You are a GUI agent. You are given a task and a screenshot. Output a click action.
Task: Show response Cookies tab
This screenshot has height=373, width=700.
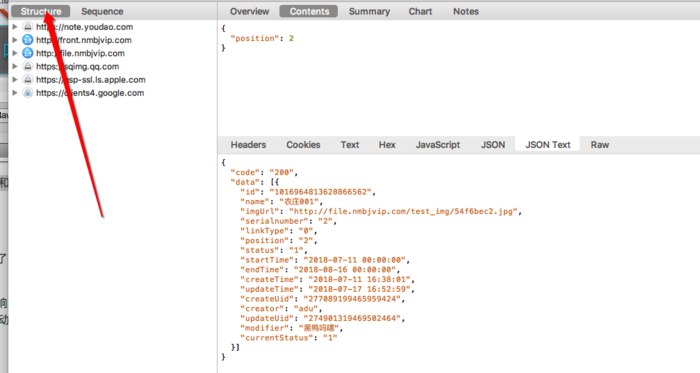tap(303, 145)
